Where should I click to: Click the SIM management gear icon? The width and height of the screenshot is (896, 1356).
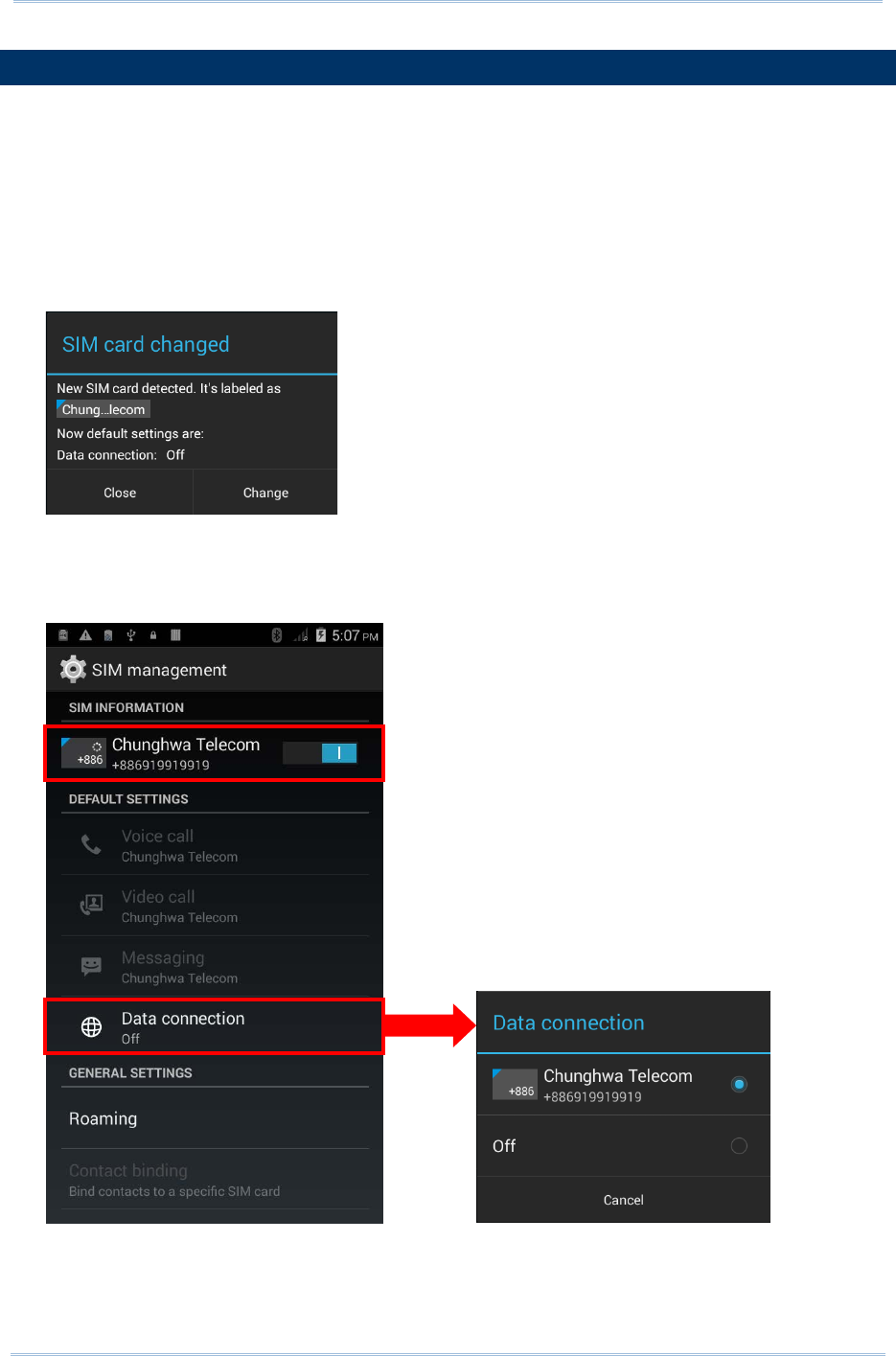[73, 669]
